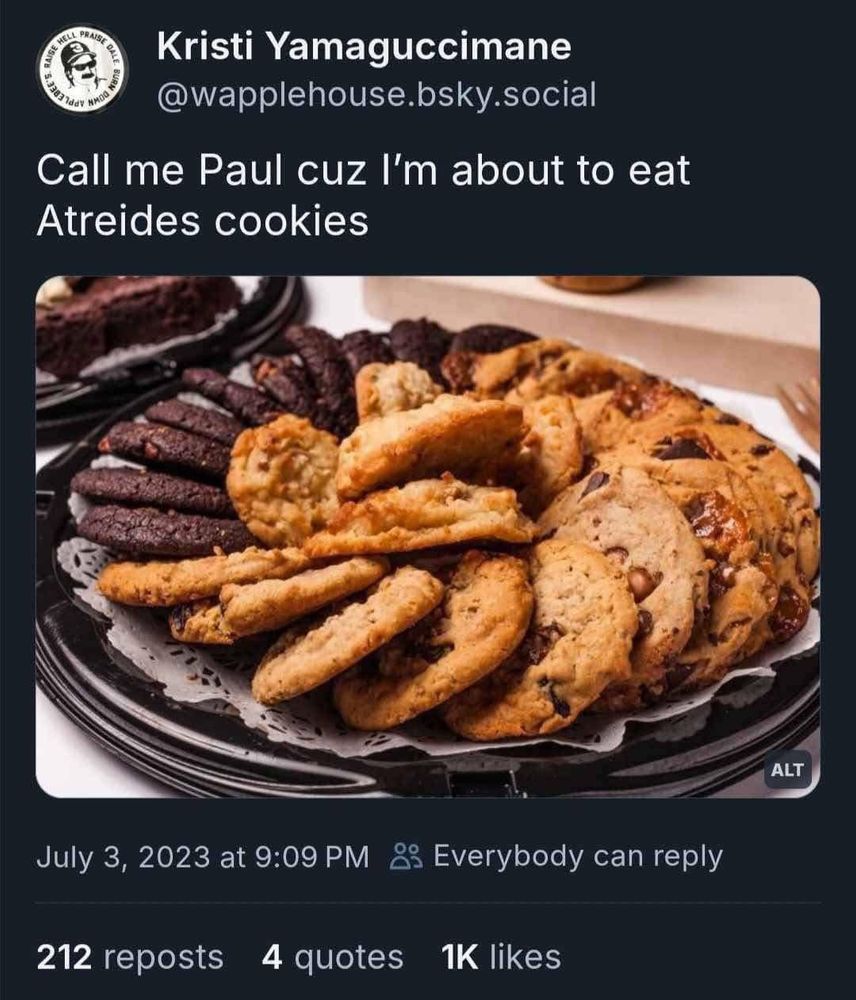The height and width of the screenshot is (1000, 856).
Task: Show the ALT text badge on image
Action: pos(787,770)
